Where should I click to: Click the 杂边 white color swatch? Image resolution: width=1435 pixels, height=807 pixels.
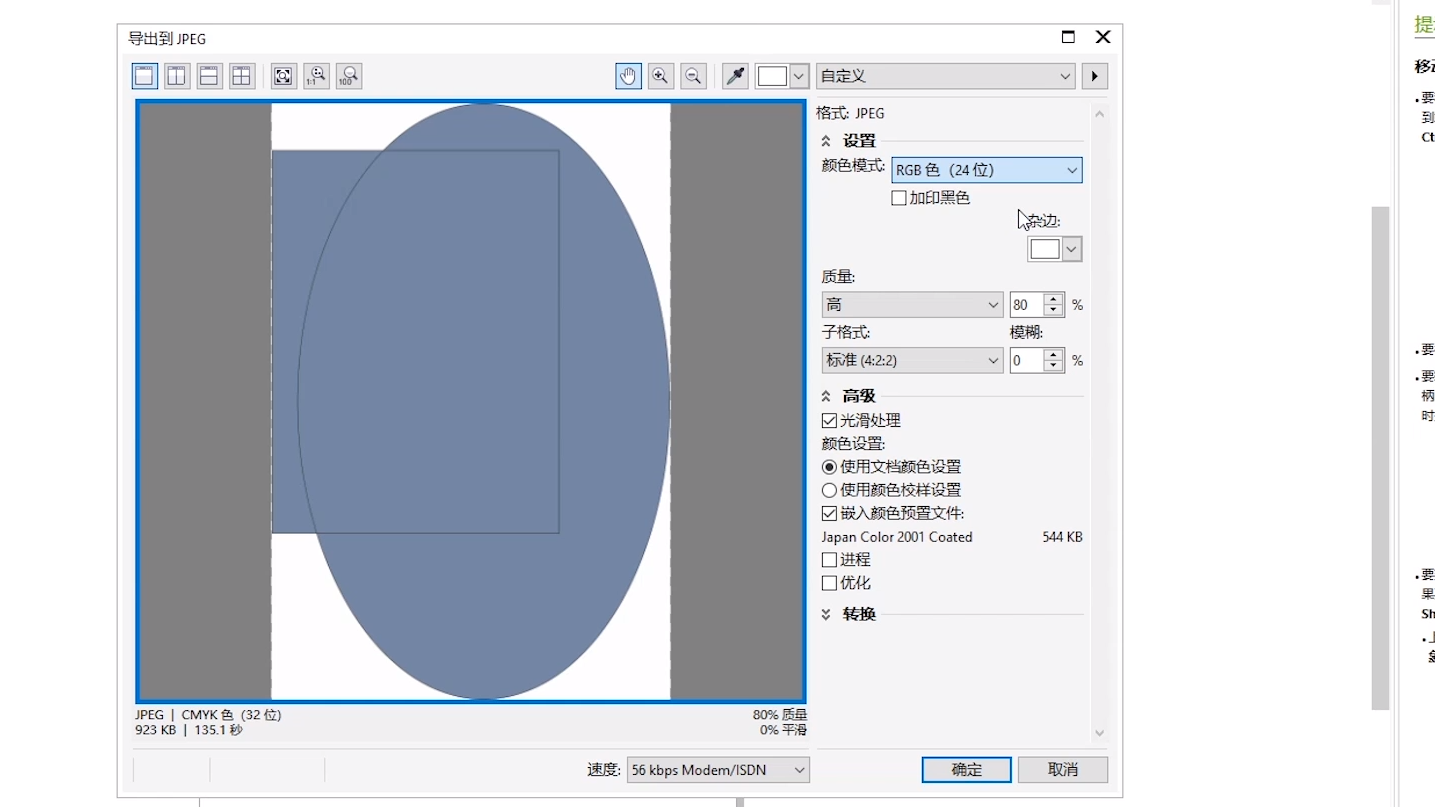[1044, 249]
